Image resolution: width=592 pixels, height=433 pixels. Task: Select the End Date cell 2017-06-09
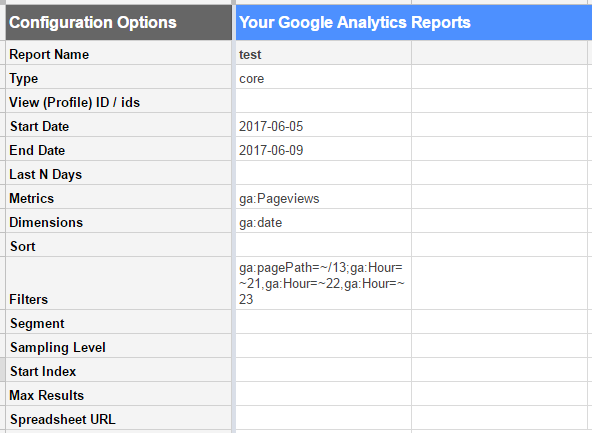click(x=324, y=150)
